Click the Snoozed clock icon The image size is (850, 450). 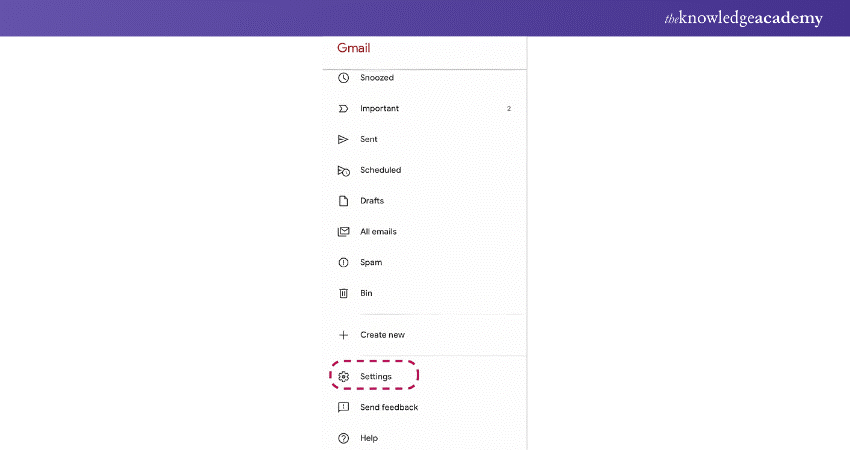tap(343, 78)
